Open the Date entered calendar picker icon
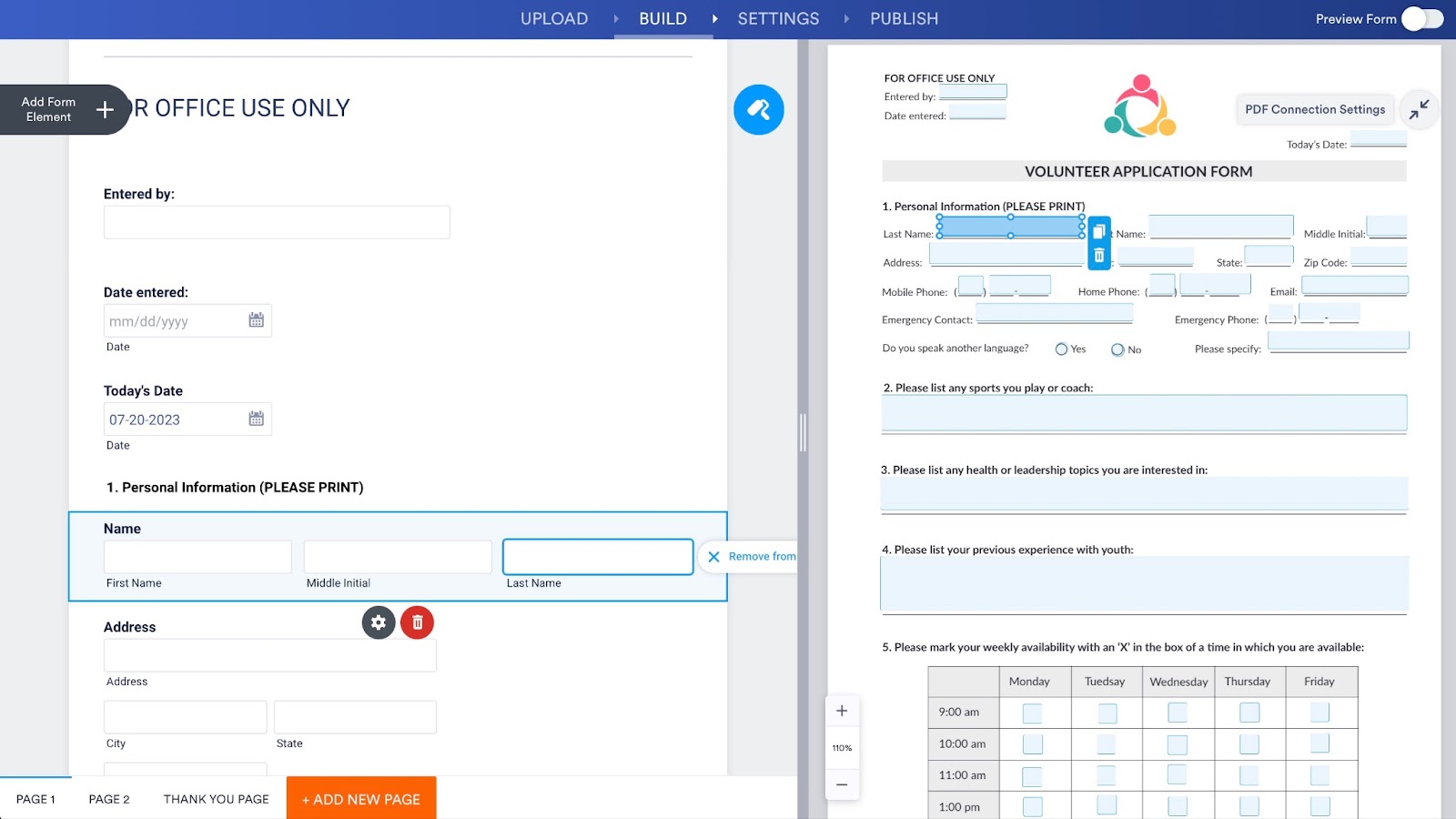Viewport: 1456px width, 819px height. point(257,320)
